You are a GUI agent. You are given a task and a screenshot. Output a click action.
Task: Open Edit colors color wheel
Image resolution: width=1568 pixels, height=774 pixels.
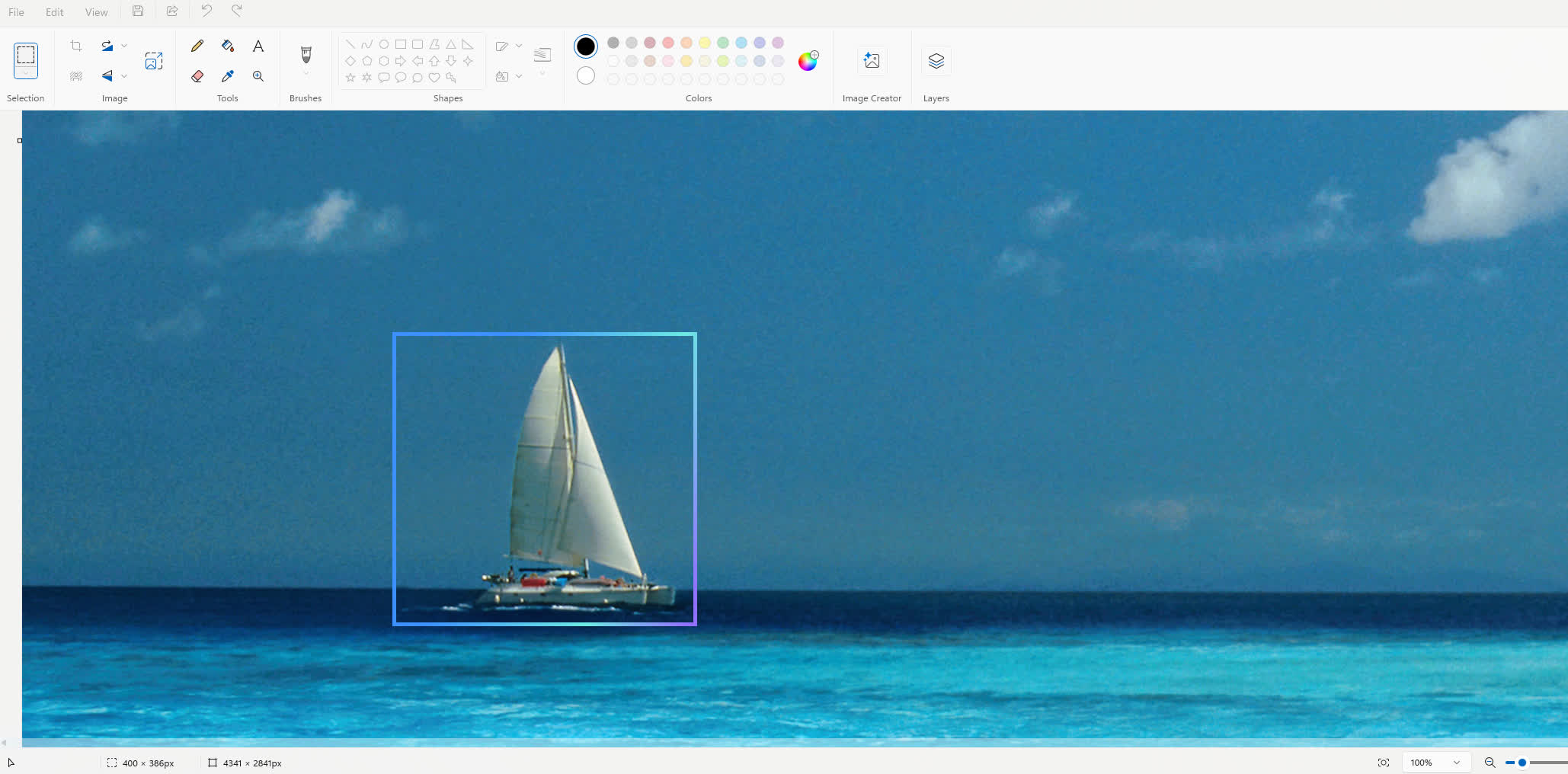[808, 61]
